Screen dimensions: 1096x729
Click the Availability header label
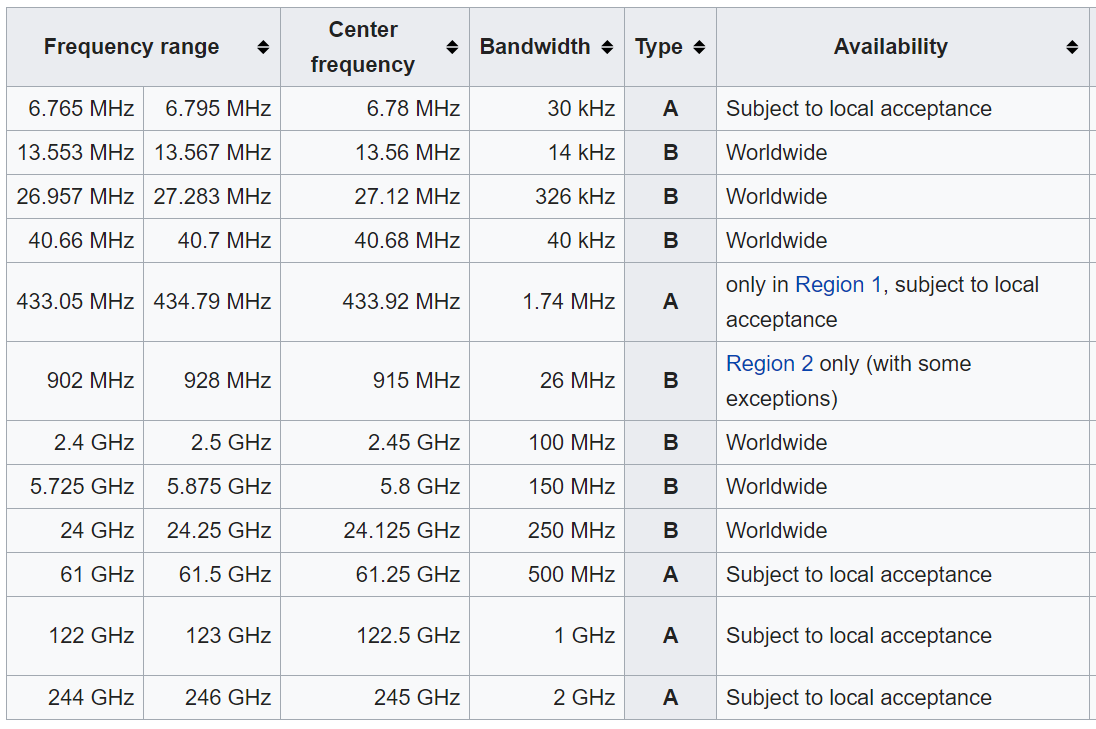click(x=890, y=47)
